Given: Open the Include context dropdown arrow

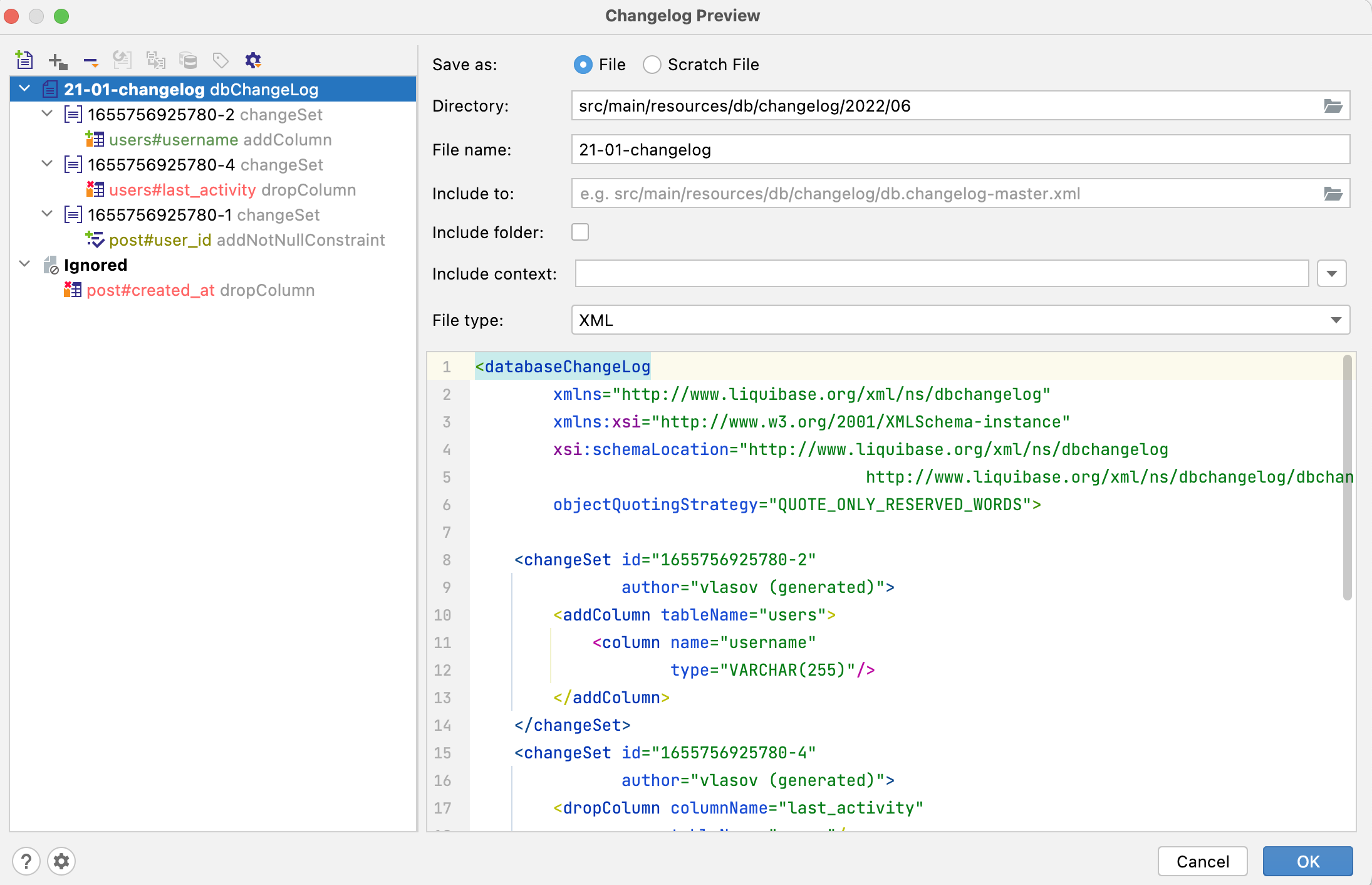Looking at the screenshot, I should coord(1331,273).
